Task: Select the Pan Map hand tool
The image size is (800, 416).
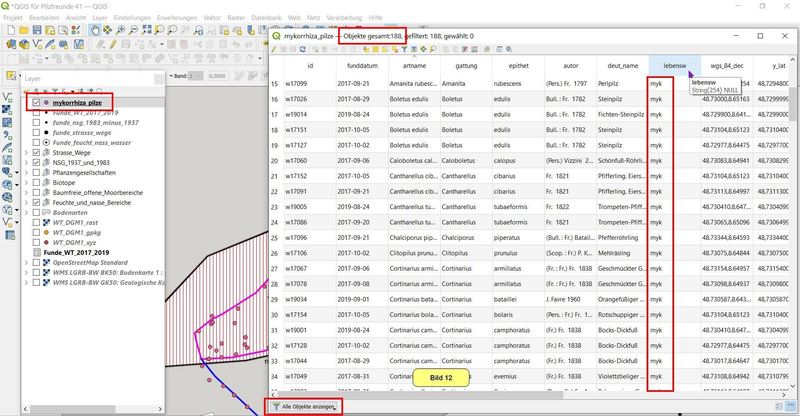Action: 94,30
